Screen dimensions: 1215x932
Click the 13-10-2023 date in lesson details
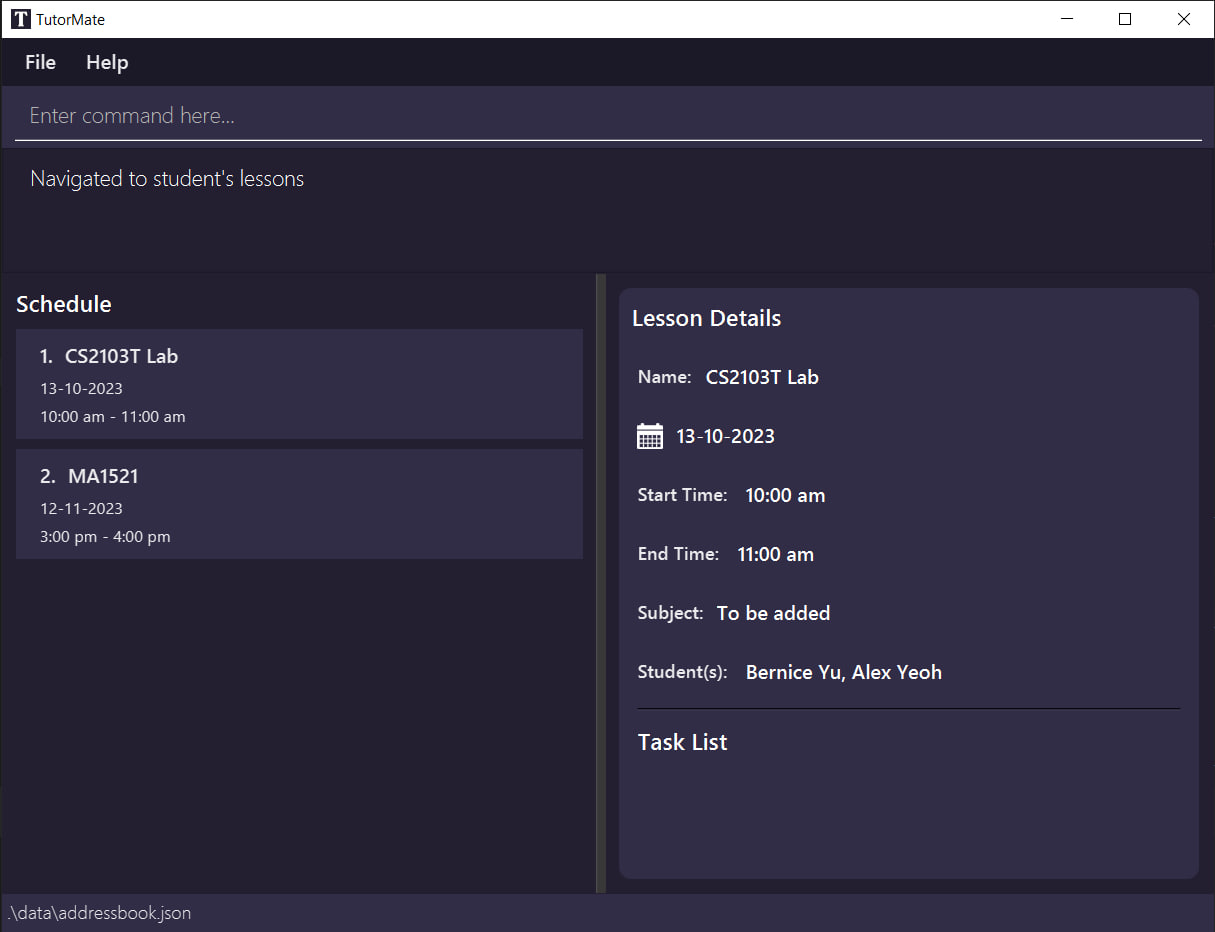point(726,436)
